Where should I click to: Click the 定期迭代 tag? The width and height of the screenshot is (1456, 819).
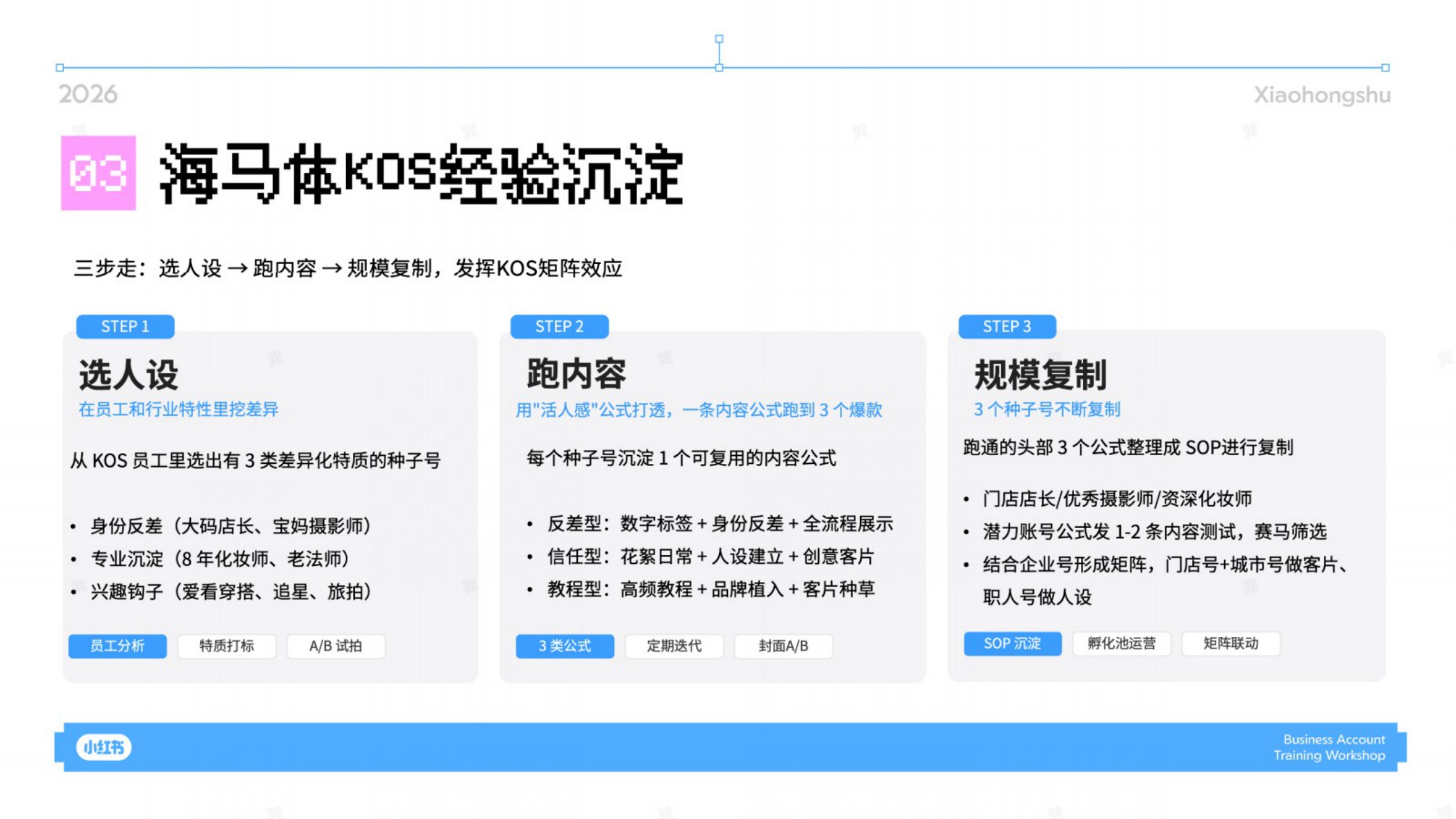coord(674,646)
